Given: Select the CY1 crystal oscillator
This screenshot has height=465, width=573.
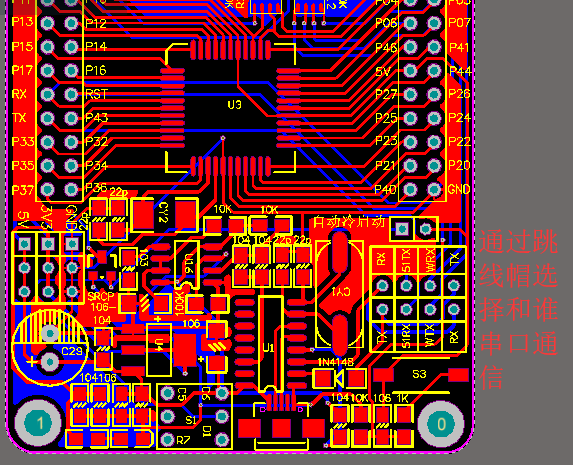Looking at the screenshot, I should click(339, 291).
